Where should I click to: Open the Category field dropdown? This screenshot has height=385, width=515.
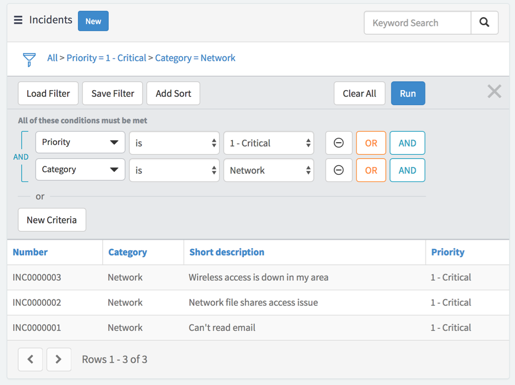tap(80, 170)
